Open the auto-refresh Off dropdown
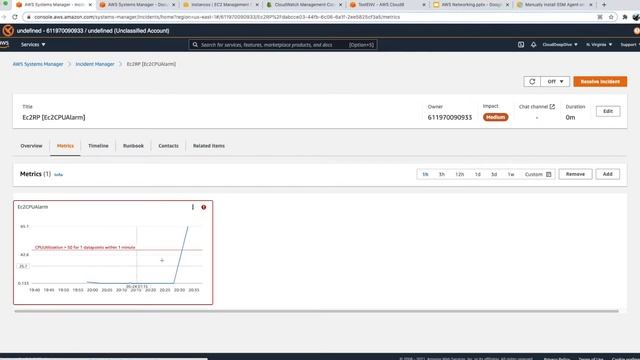The width and height of the screenshot is (640, 360). click(555, 82)
